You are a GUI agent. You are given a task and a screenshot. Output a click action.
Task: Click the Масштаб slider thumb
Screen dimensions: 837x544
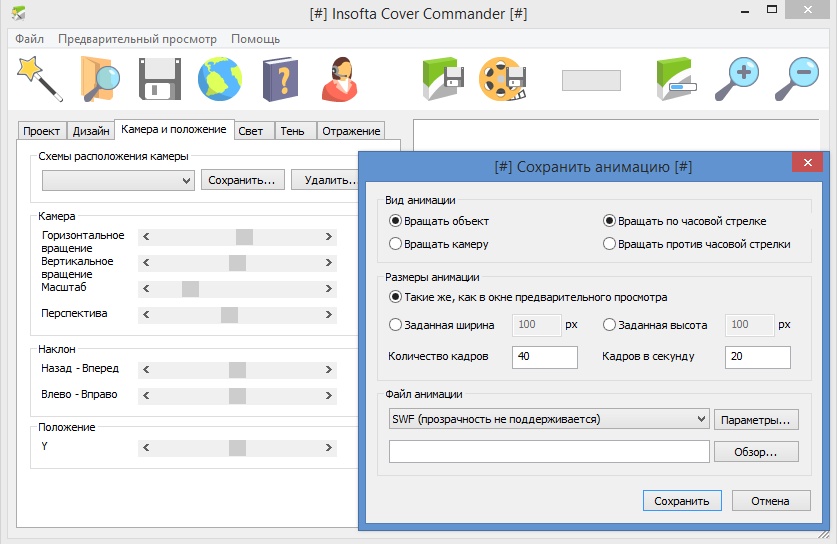tap(191, 289)
